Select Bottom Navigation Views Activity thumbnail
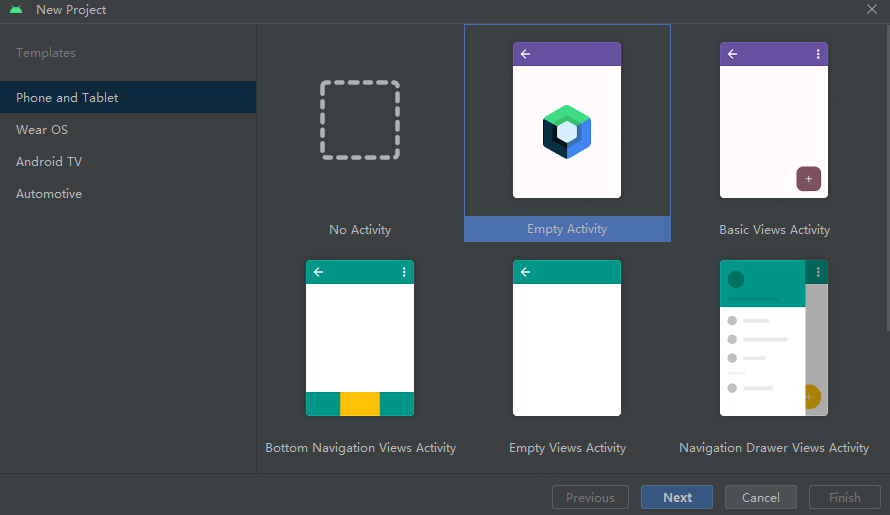This screenshot has height=515, width=890. [x=360, y=338]
